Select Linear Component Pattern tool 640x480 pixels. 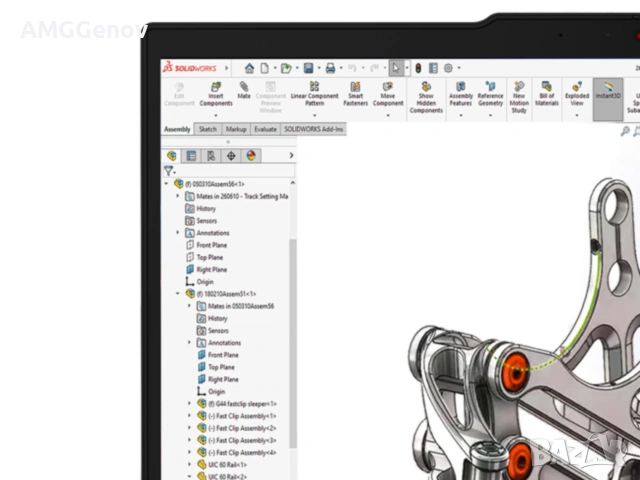tap(314, 95)
